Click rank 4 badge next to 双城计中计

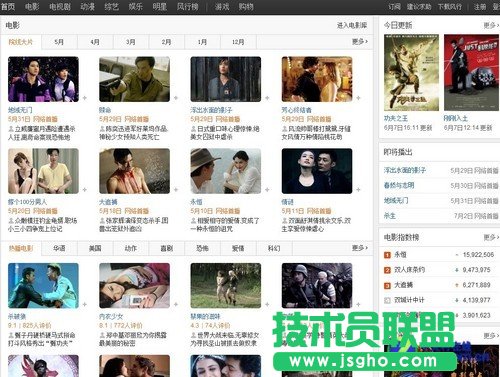click(x=387, y=300)
